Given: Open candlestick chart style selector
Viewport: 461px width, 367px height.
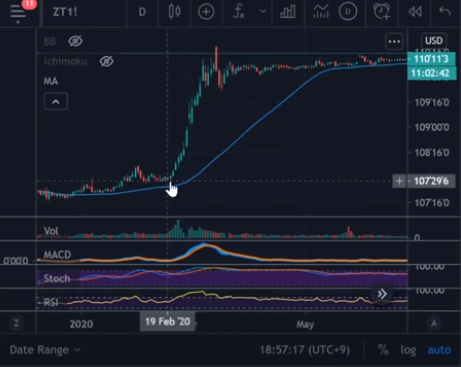Looking at the screenshot, I should tap(174, 12).
